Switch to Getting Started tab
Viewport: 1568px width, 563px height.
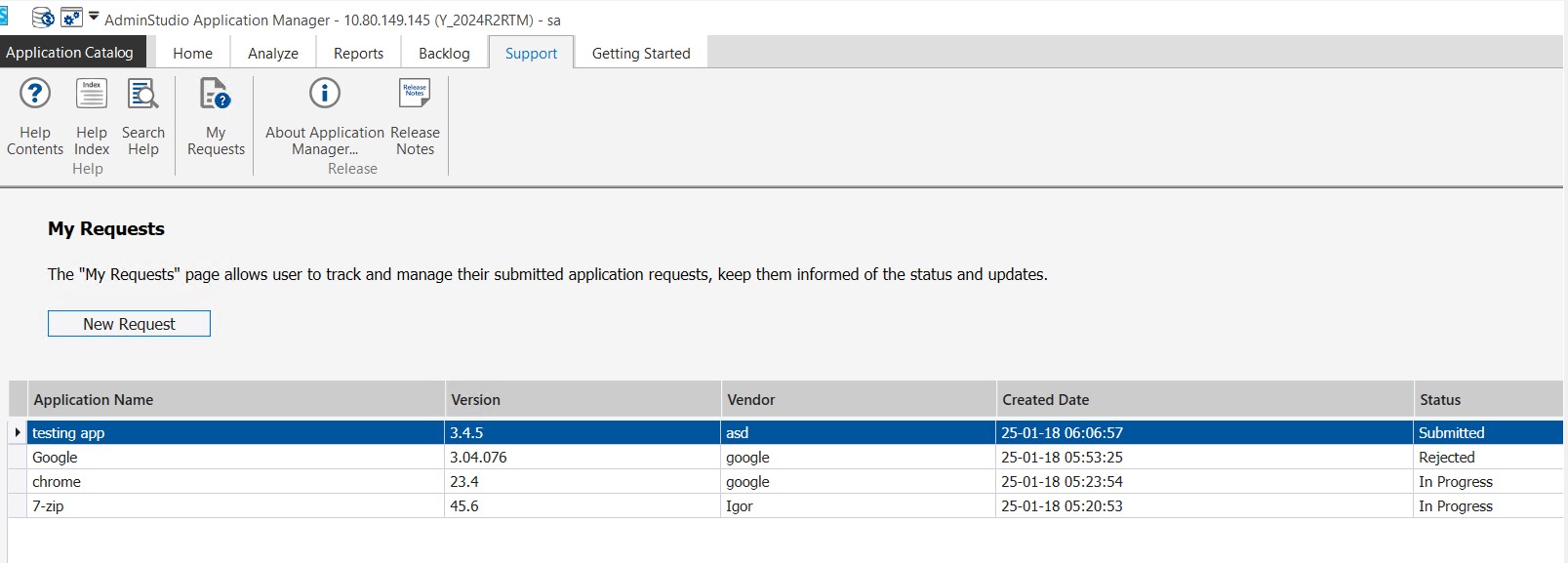pyautogui.click(x=641, y=54)
